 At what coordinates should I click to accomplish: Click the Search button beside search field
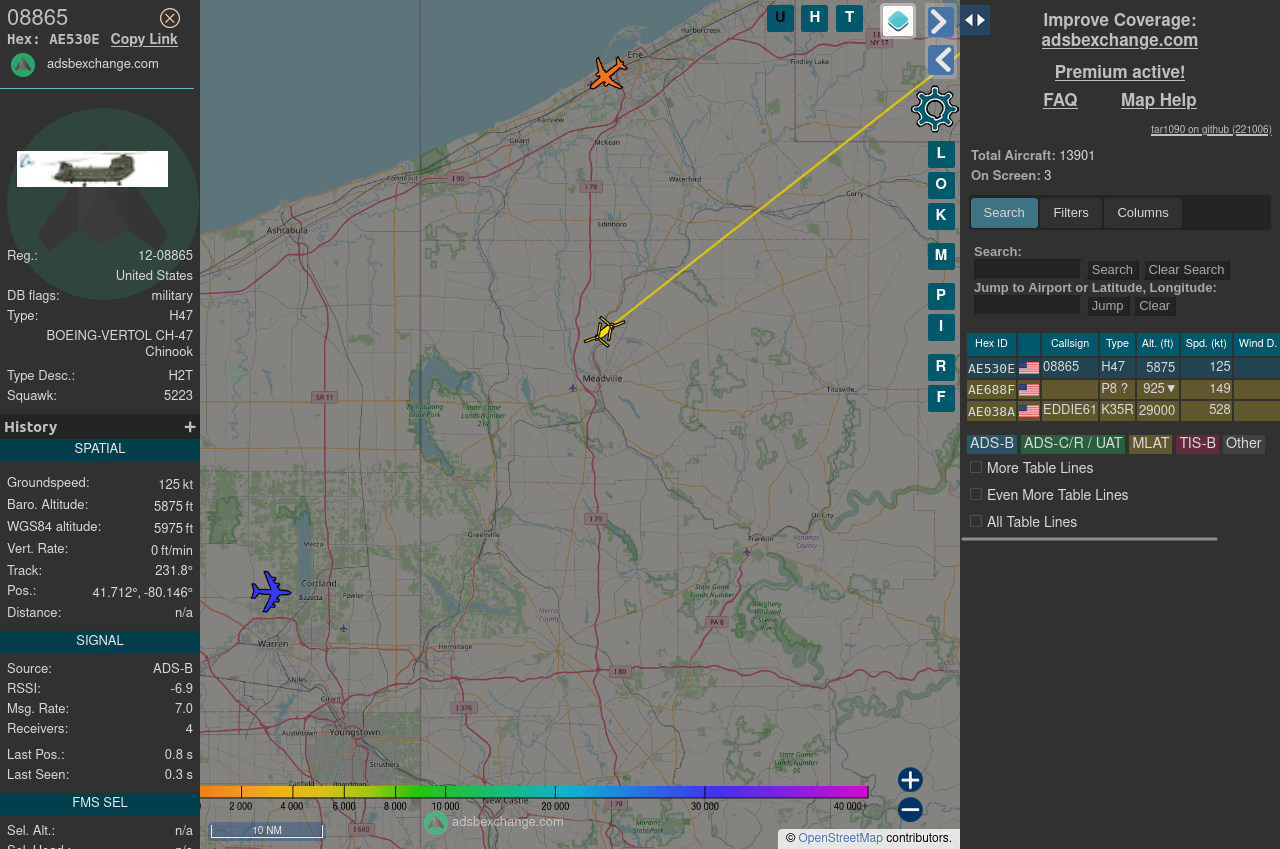click(1112, 270)
